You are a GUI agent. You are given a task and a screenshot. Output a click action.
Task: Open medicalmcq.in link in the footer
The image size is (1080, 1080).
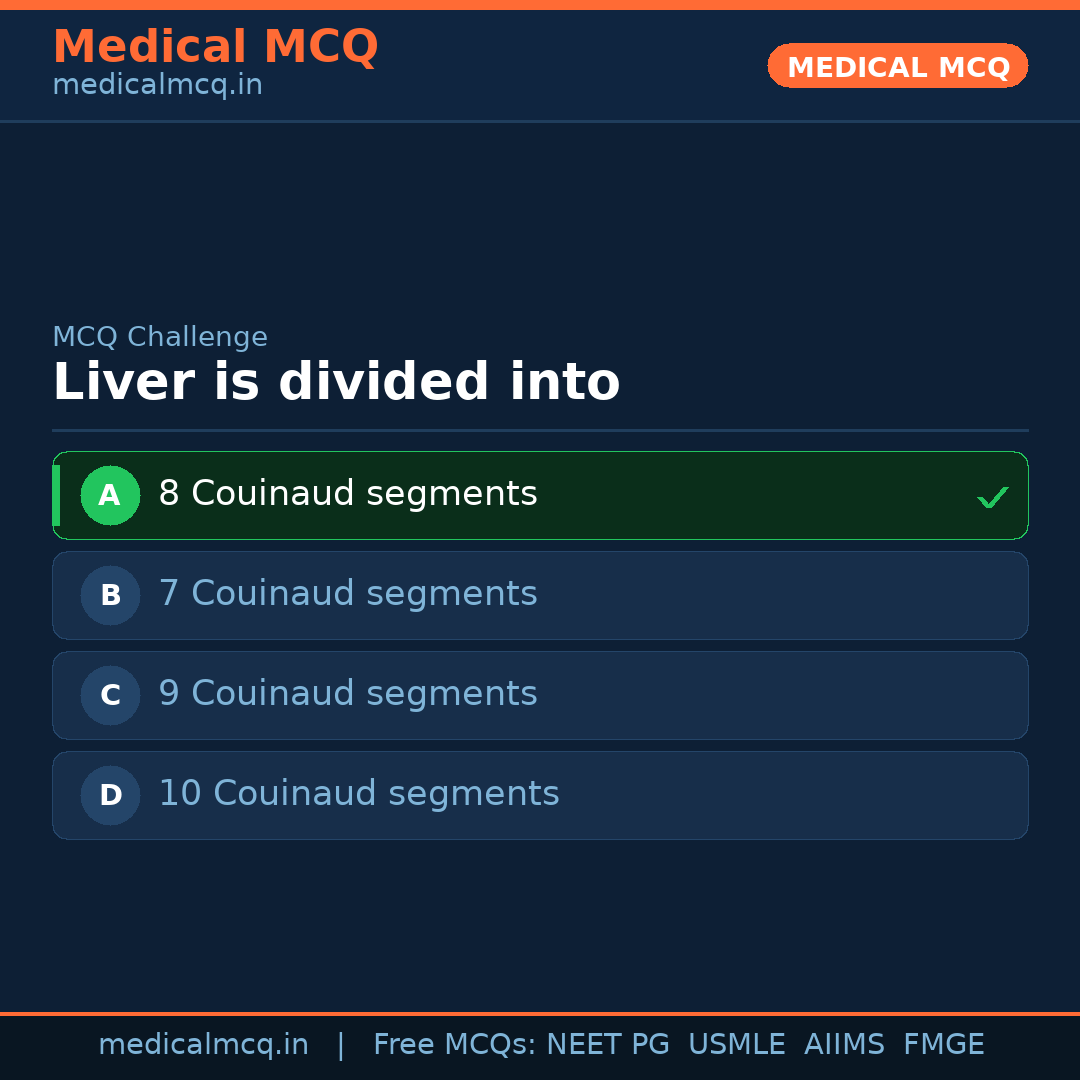203,1045
